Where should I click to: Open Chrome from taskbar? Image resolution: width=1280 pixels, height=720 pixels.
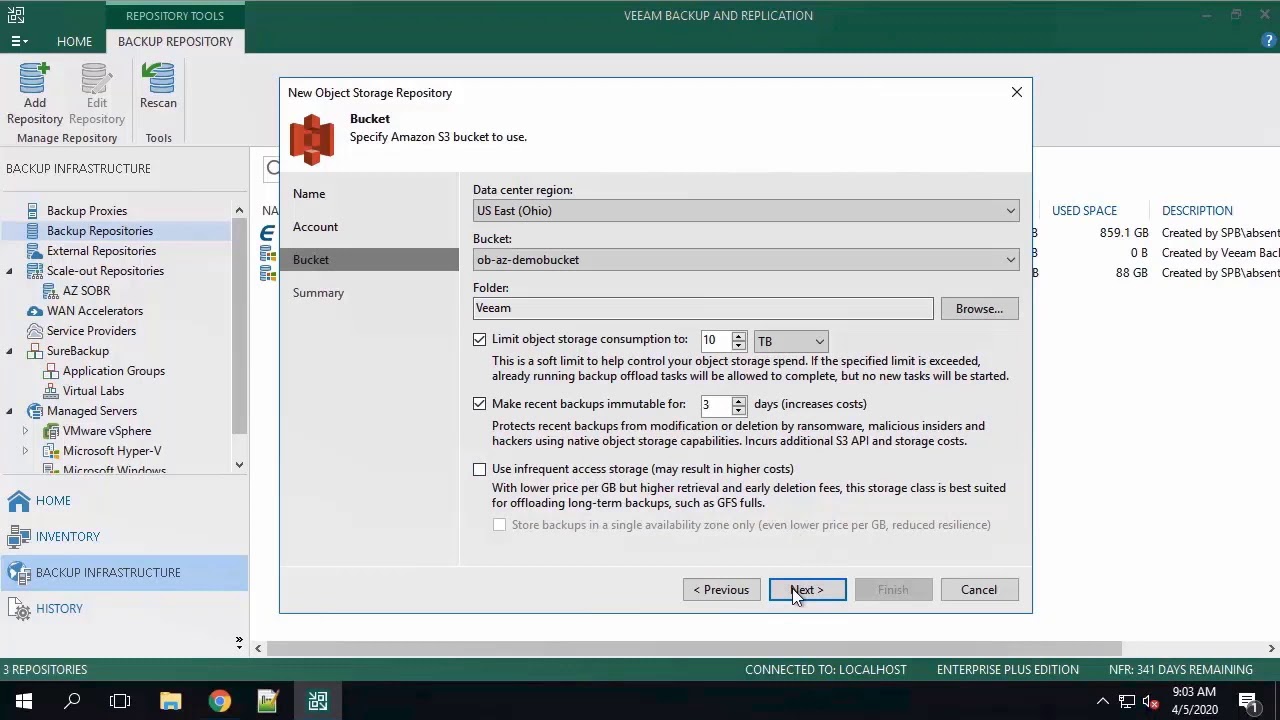(219, 701)
